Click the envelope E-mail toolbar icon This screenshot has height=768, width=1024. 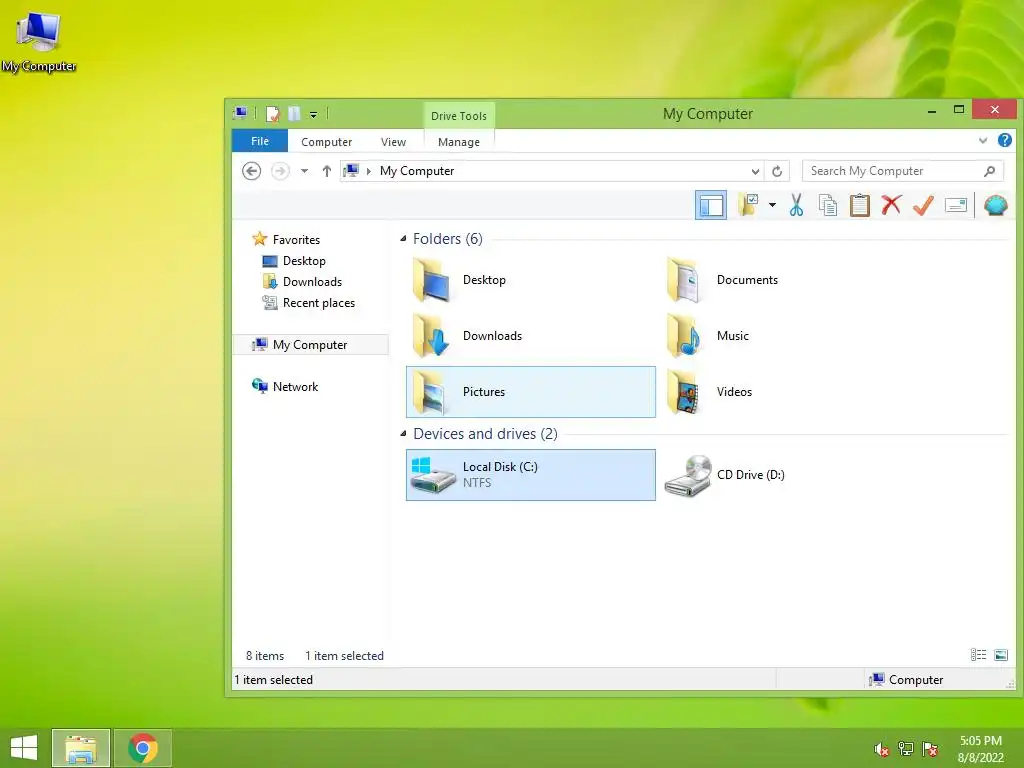[x=955, y=206]
